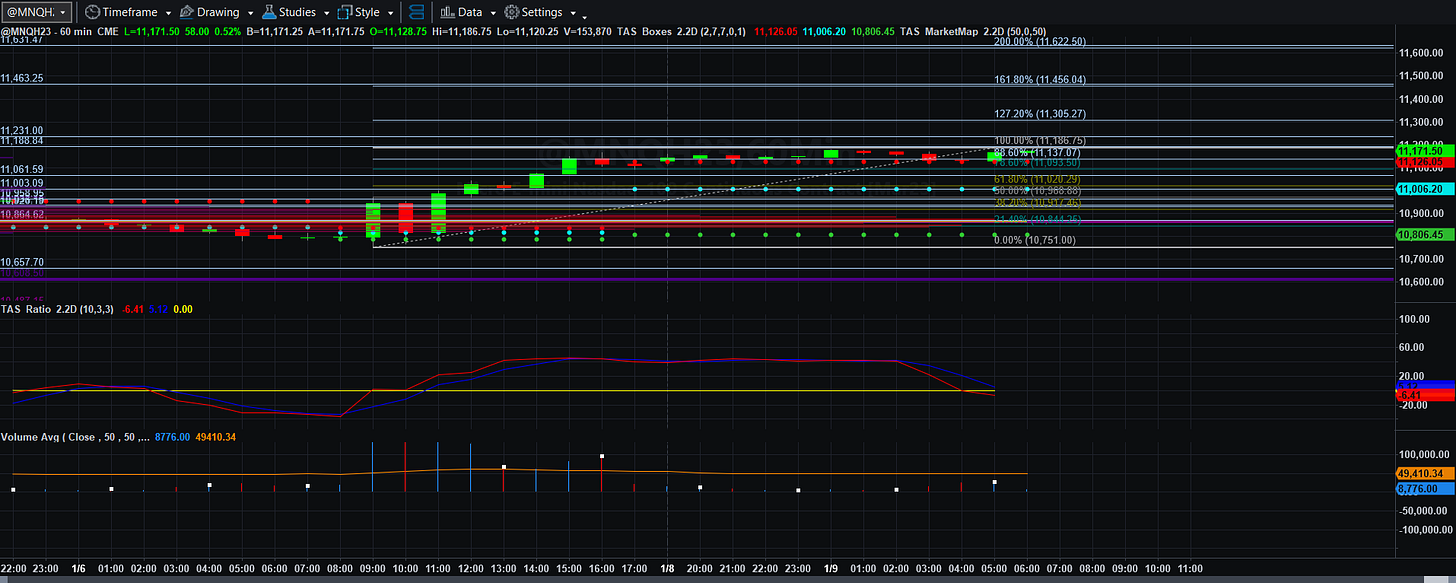Expand the Style dropdown arrow
The image size is (1456, 583).
(x=390, y=13)
